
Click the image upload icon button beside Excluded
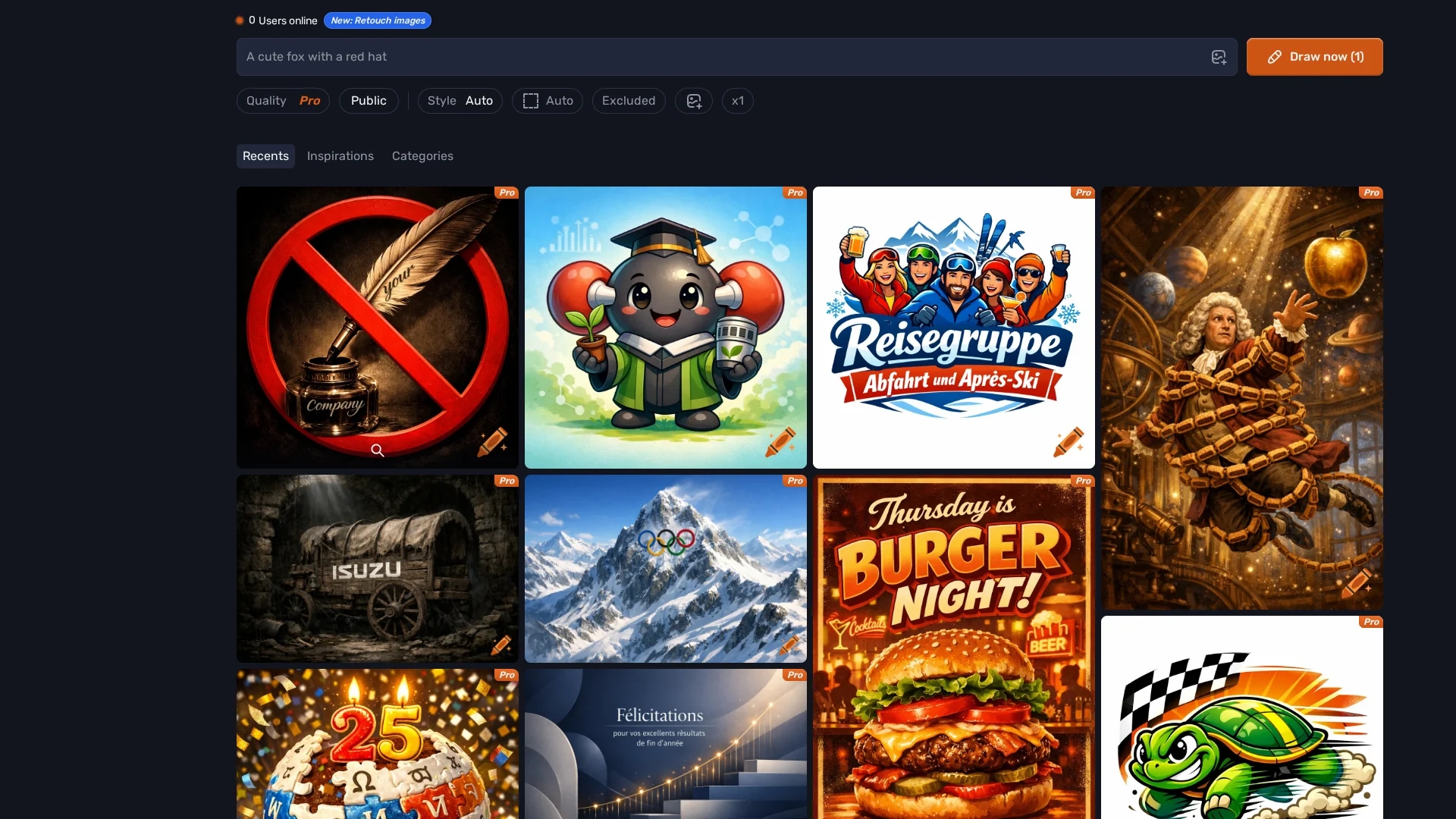click(x=694, y=101)
